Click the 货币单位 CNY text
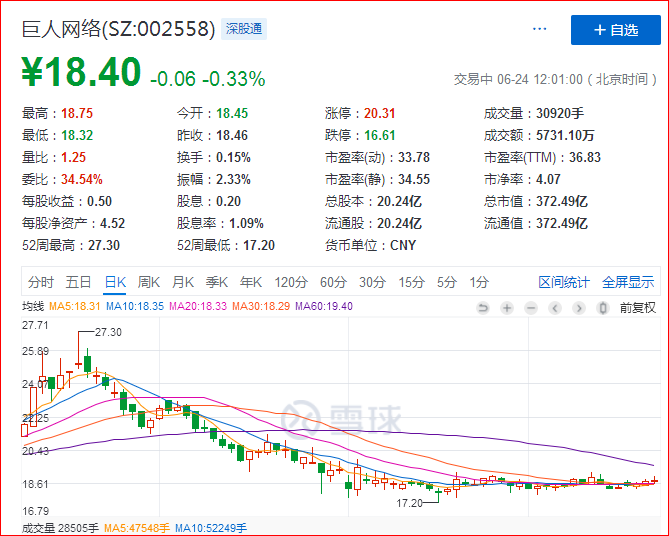Image resolution: width=669 pixels, height=536 pixels. coord(403,245)
